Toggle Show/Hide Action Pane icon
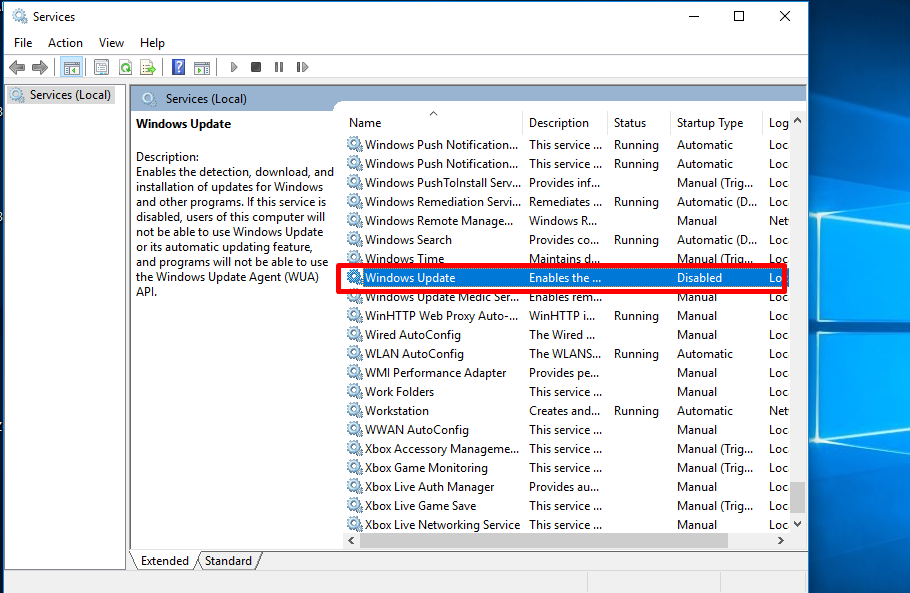This screenshot has width=910, height=593. pyautogui.click(x=202, y=67)
